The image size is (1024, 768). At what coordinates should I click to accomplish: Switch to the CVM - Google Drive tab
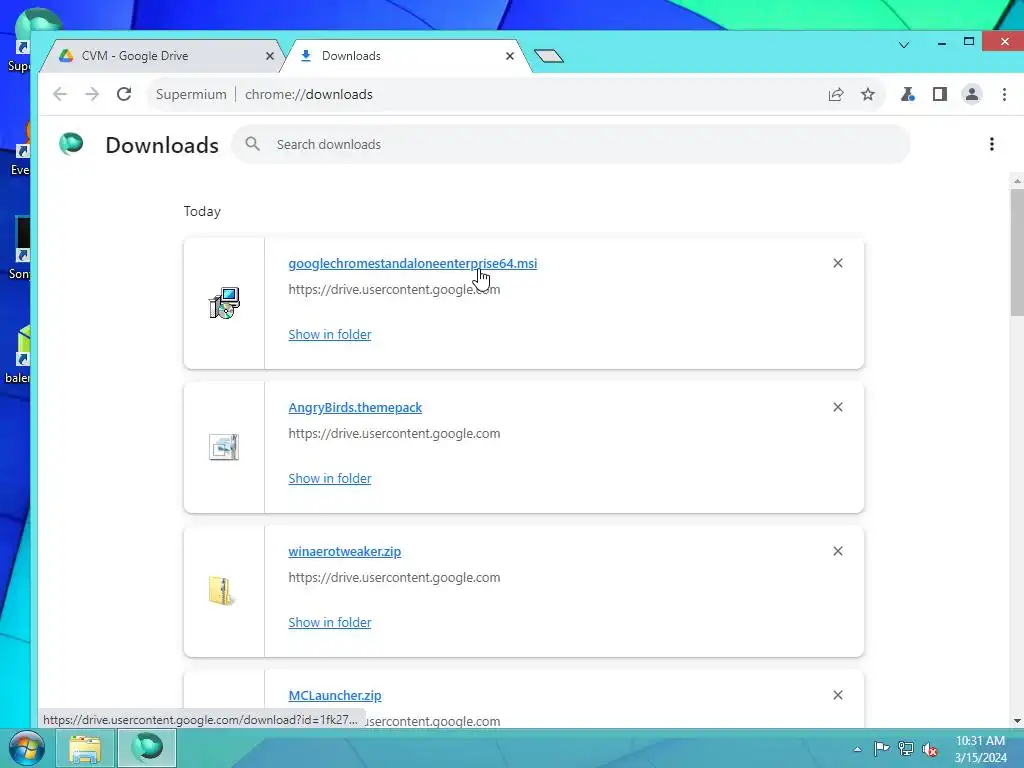pyautogui.click(x=160, y=56)
